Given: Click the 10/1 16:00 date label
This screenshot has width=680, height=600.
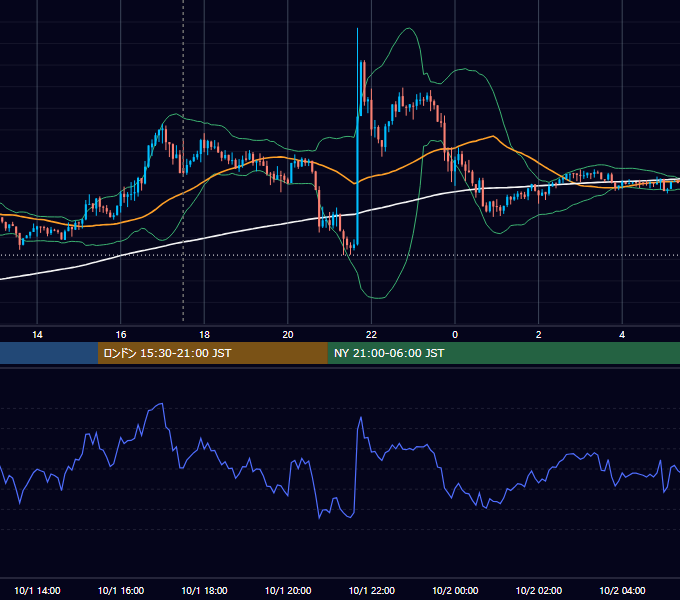Looking at the screenshot, I should 121,590.
